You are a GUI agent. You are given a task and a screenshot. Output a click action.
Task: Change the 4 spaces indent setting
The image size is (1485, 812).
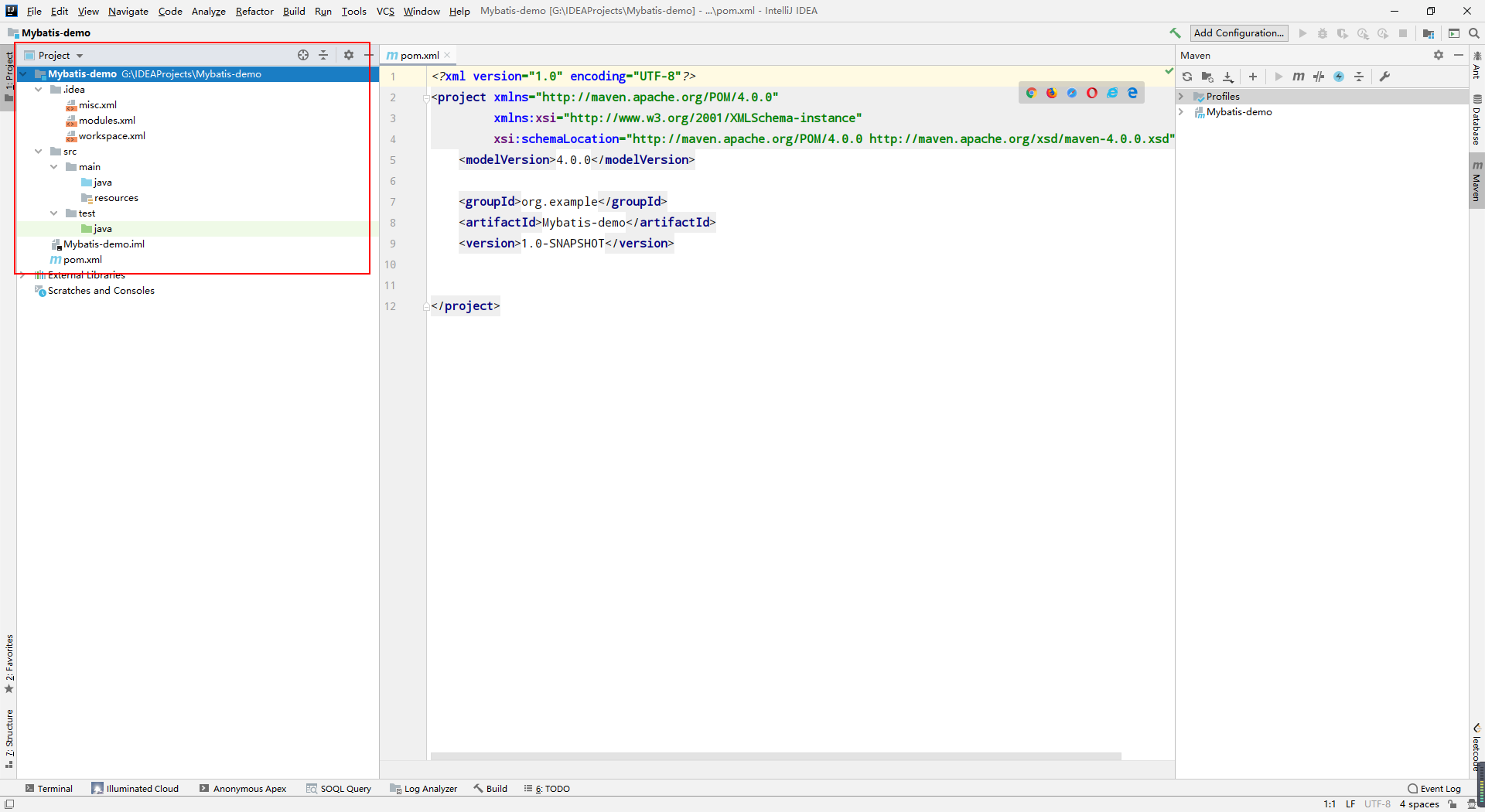pyautogui.click(x=1419, y=804)
